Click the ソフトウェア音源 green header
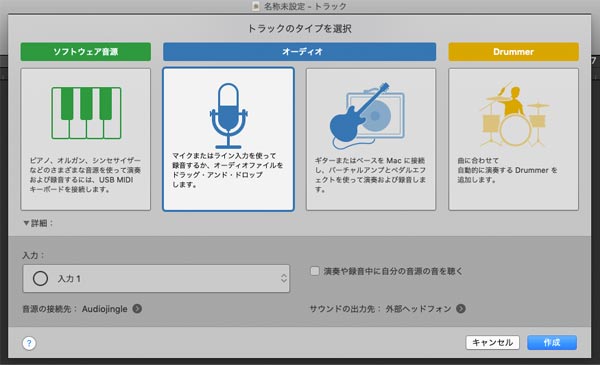 tap(86, 52)
